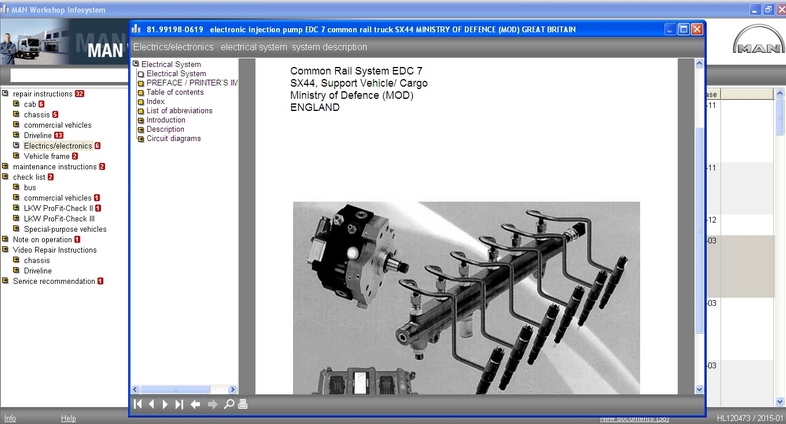Open PREFACE / PRINTER'S IMPRINT section

point(192,83)
